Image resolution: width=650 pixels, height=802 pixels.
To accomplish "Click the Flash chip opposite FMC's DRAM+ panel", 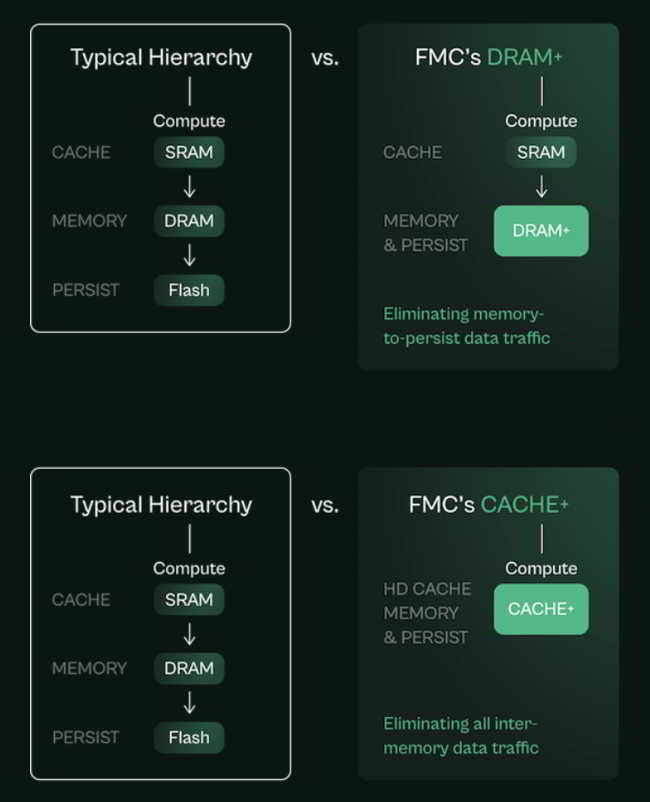I will 189,290.
